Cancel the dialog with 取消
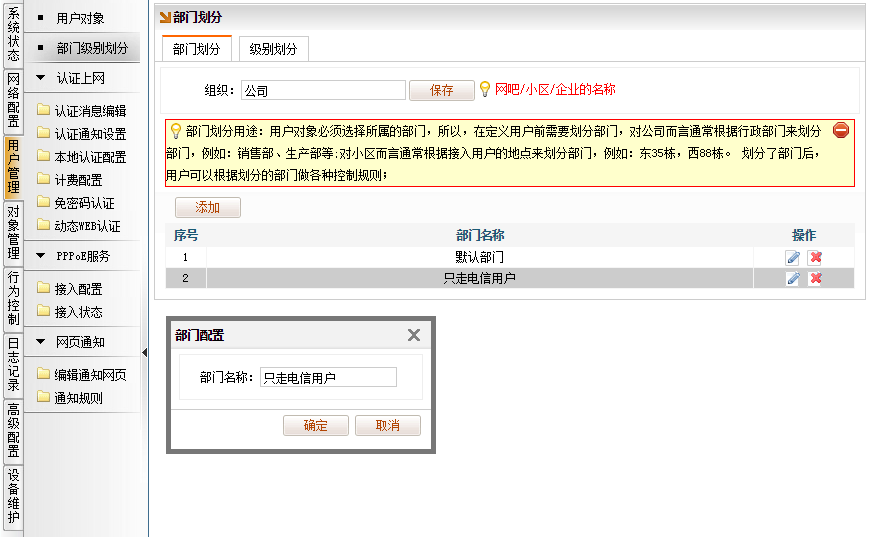The image size is (869, 537). pos(388,425)
